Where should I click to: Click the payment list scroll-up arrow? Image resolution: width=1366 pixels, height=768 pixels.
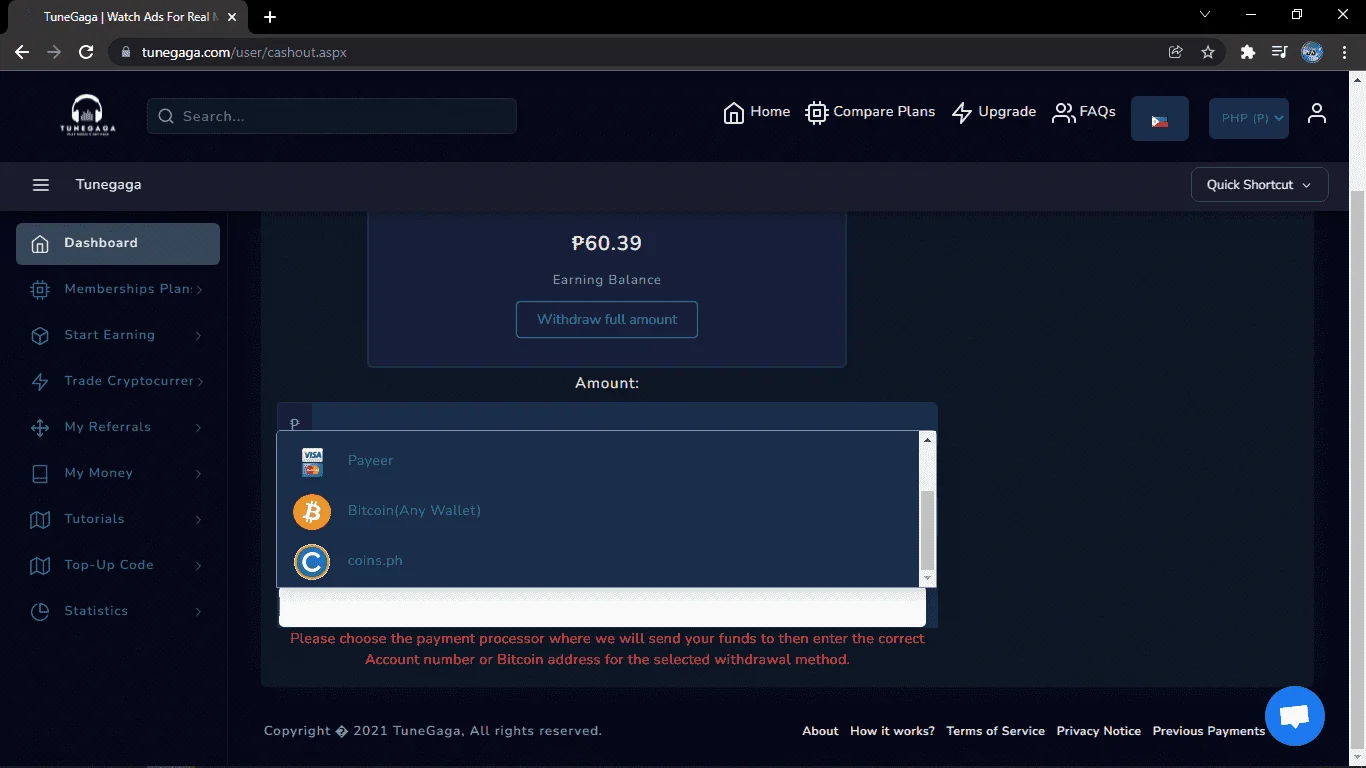pos(927,440)
